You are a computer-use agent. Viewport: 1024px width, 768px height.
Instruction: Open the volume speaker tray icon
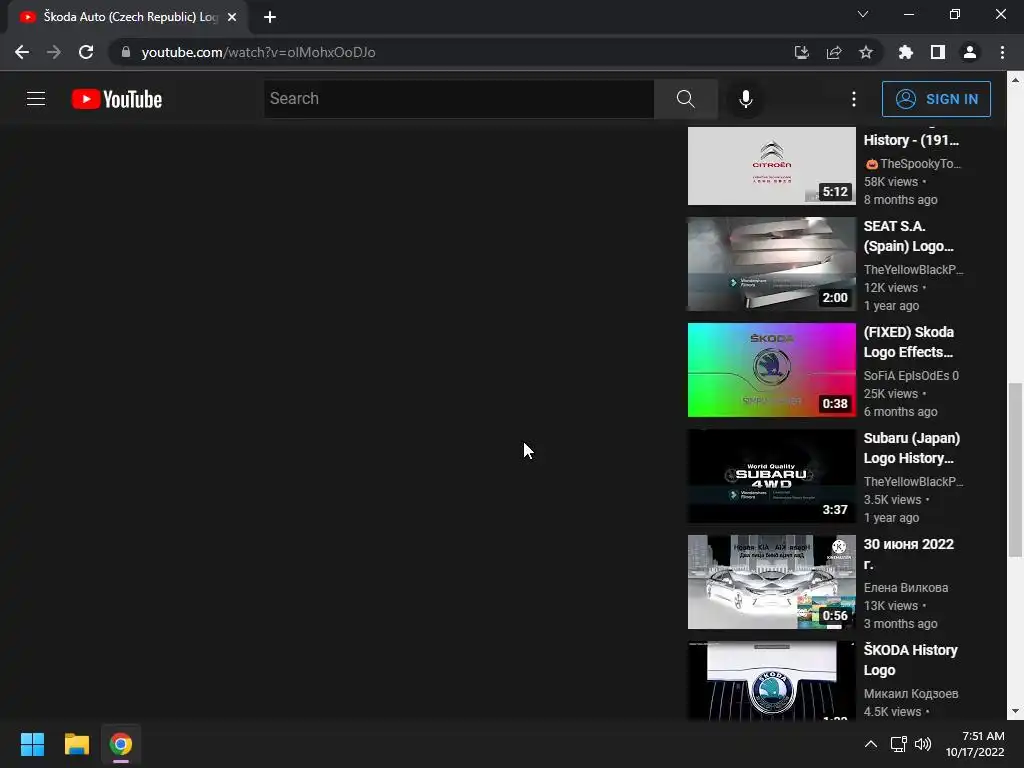[x=923, y=744]
